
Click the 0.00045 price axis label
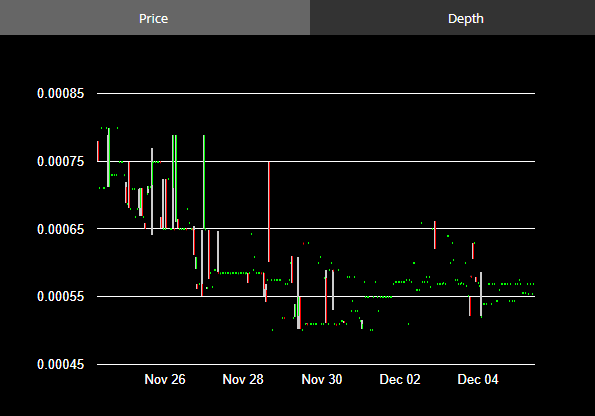[x=60, y=364]
